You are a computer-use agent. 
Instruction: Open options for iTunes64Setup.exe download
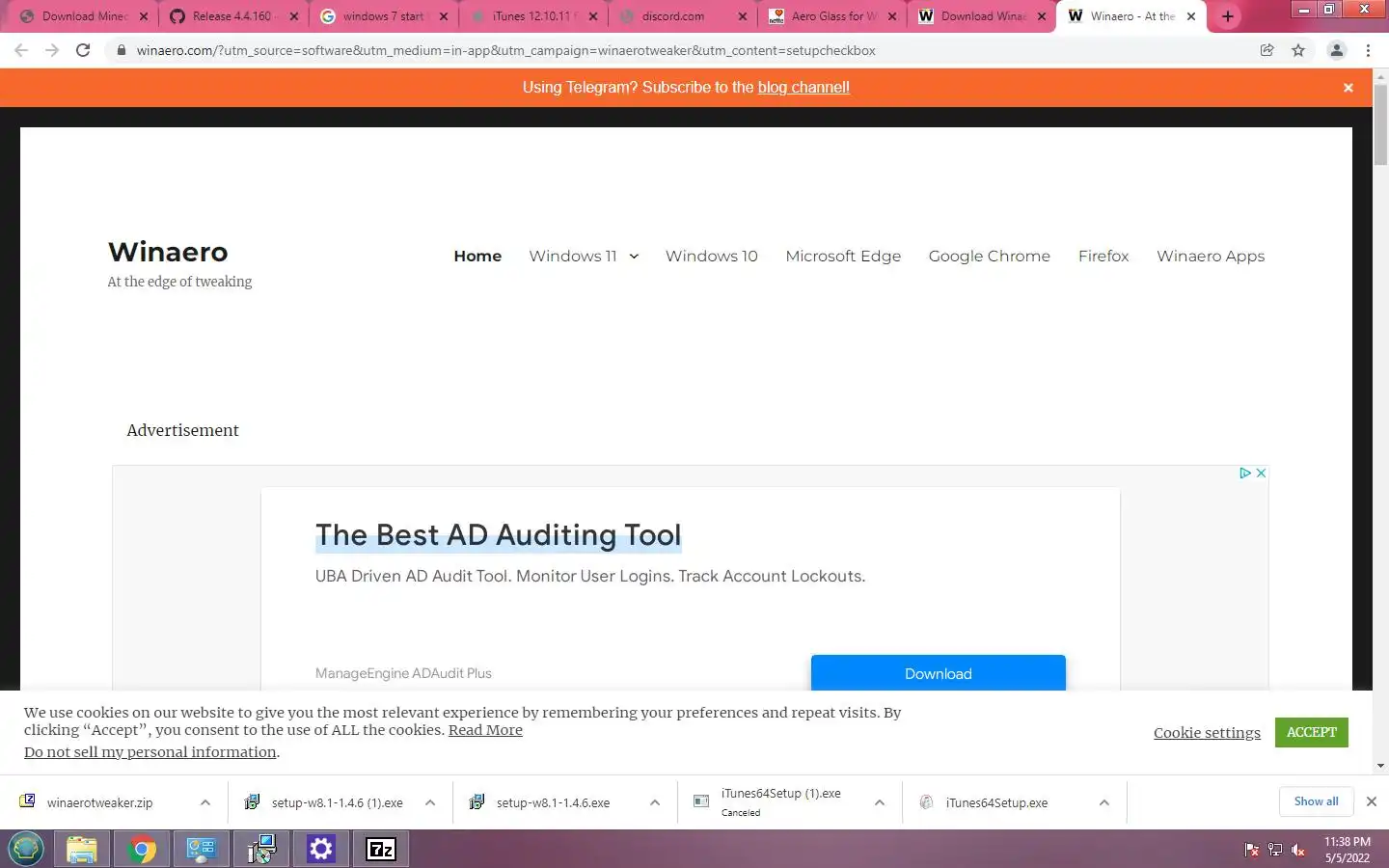click(1104, 802)
